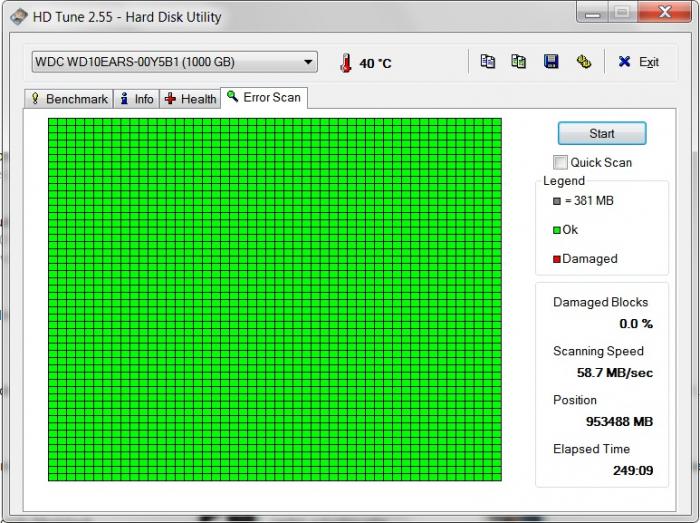
Task: Click the green Ok legend swatch
Action: (557, 230)
